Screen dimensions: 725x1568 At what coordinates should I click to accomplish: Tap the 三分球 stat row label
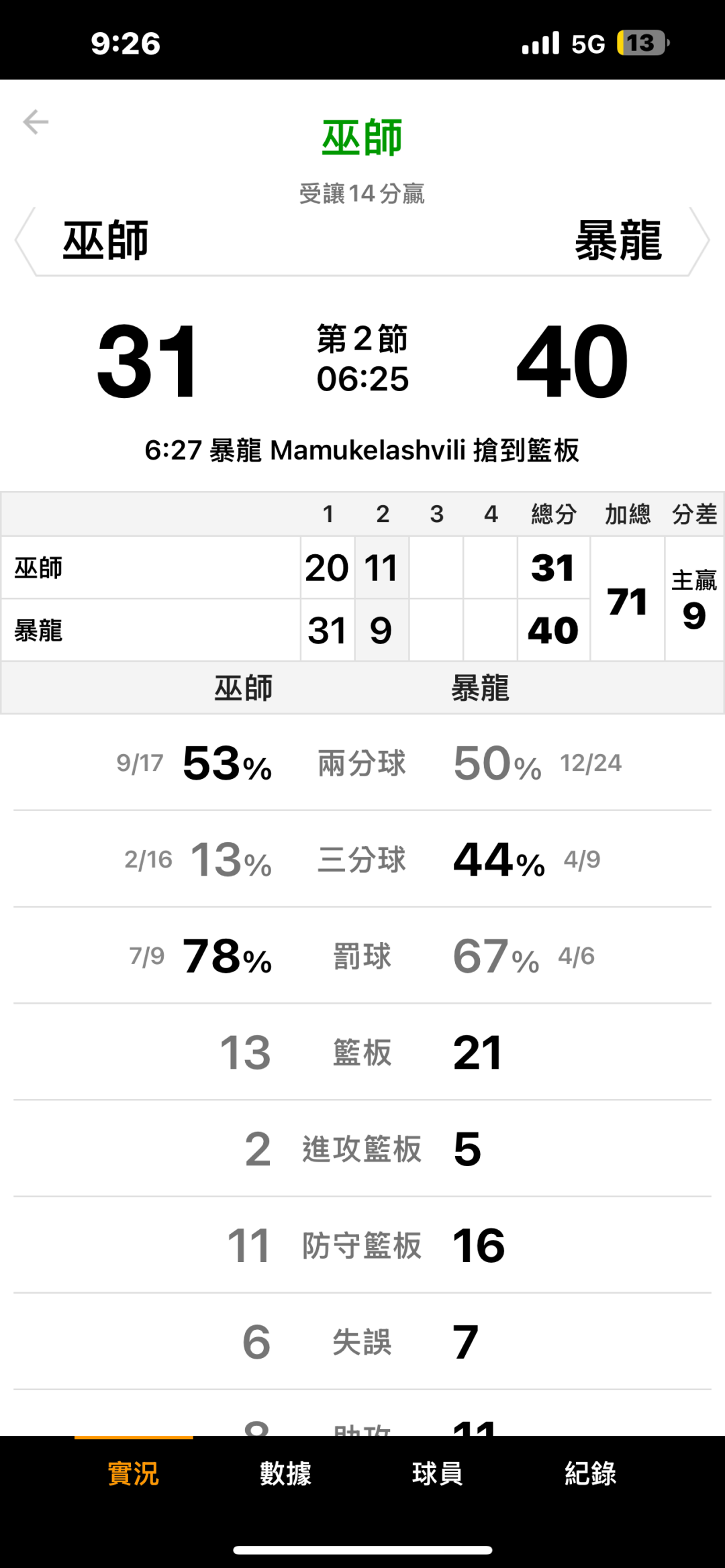click(362, 859)
